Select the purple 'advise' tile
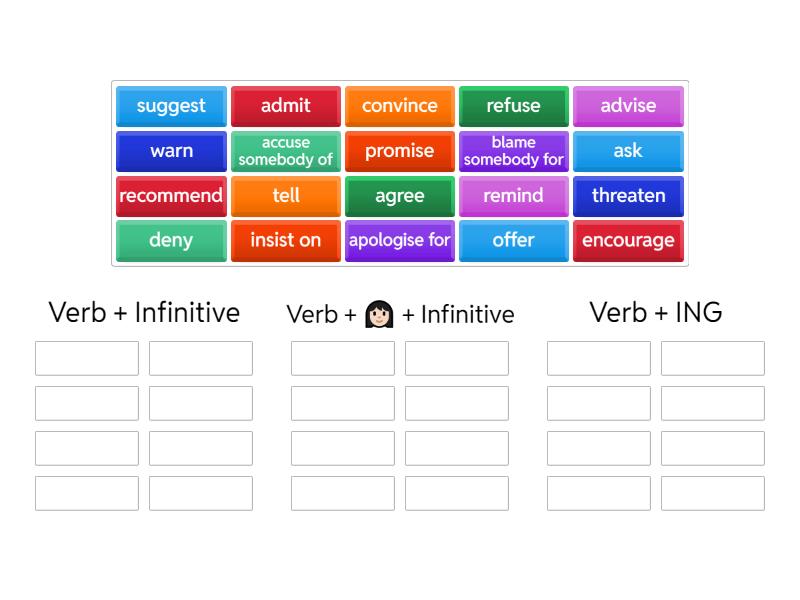Viewport: 800px width, 600px height. [628, 106]
